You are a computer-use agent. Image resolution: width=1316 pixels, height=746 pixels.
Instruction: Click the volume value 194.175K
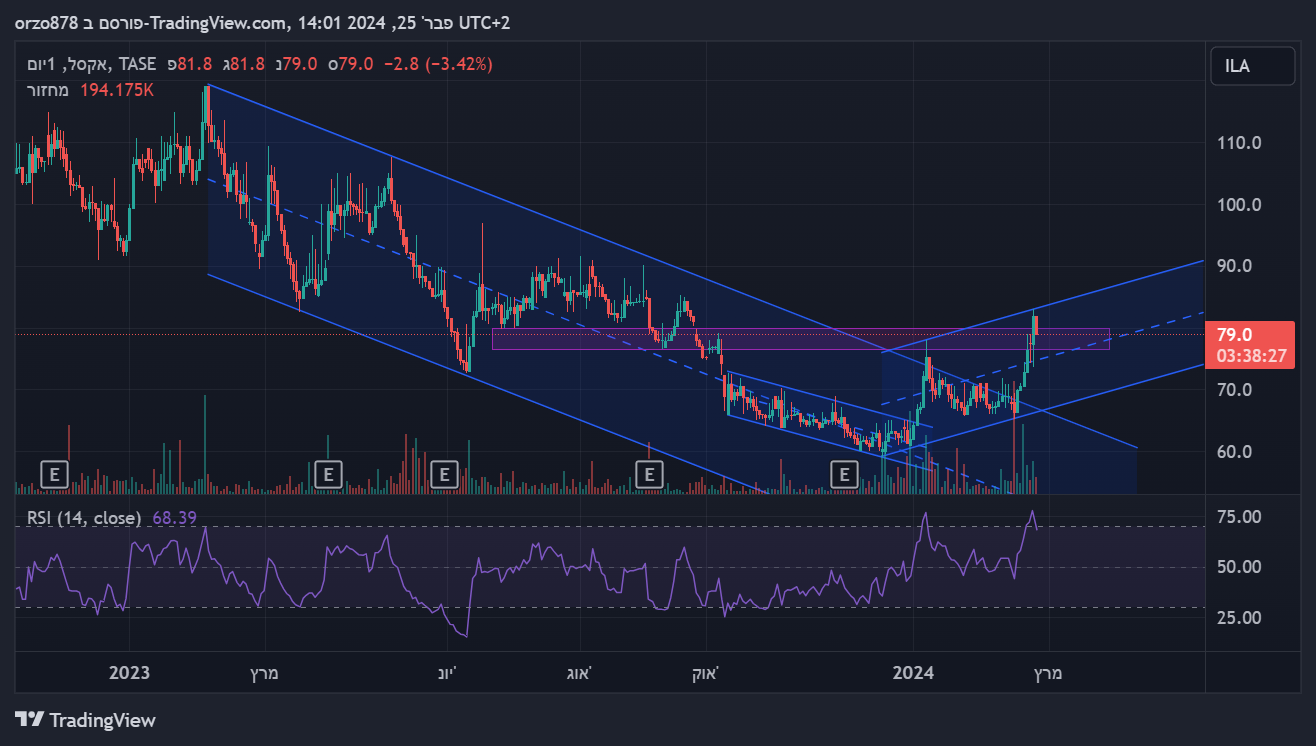[x=115, y=90]
